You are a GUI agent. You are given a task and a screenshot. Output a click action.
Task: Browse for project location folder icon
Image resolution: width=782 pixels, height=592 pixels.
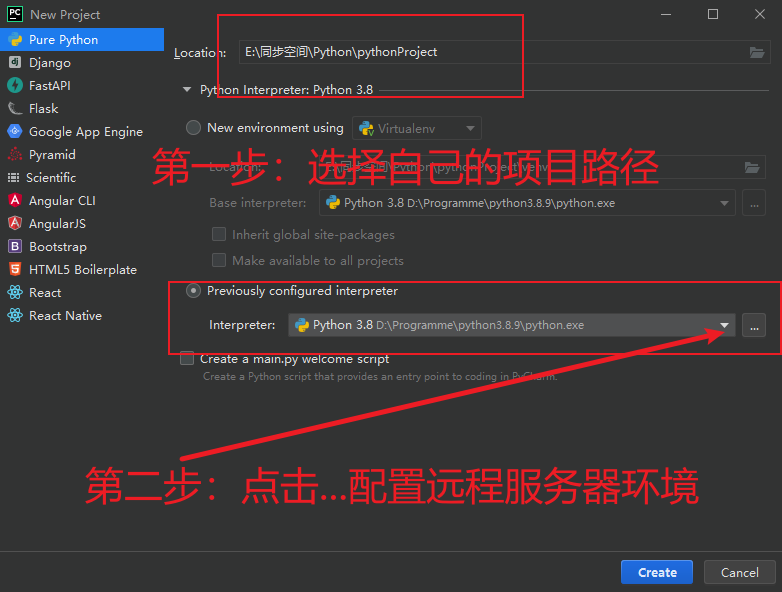pyautogui.click(x=757, y=52)
